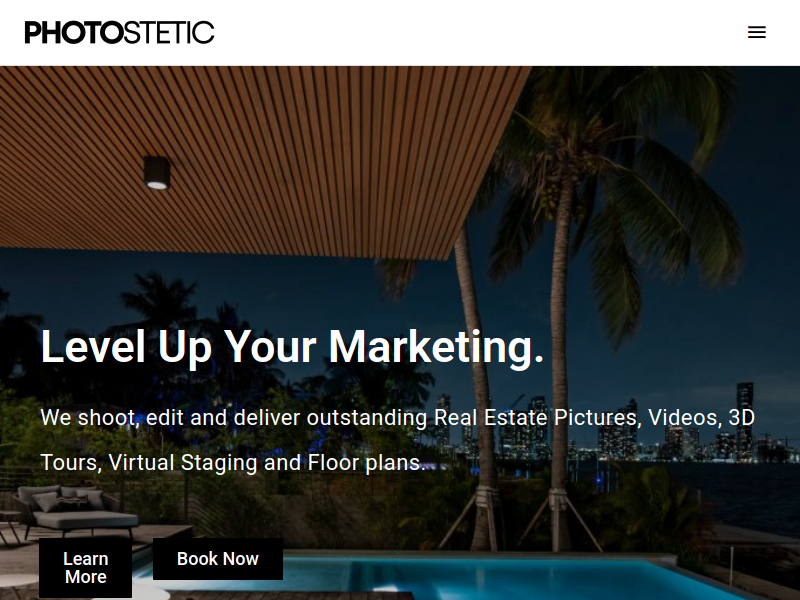The image size is (800, 600).
Task: Click the 3D text in tagline
Action: click(741, 417)
